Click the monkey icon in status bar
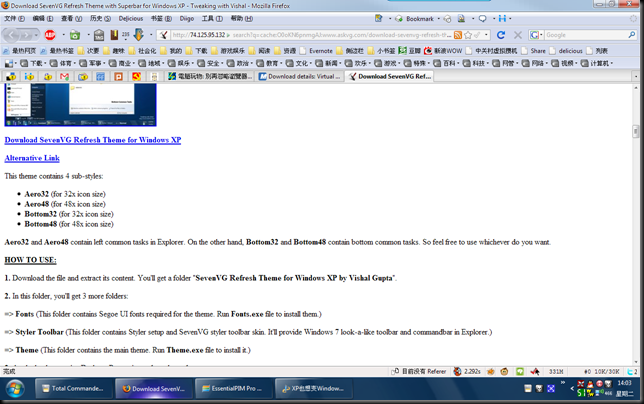 click(504, 372)
